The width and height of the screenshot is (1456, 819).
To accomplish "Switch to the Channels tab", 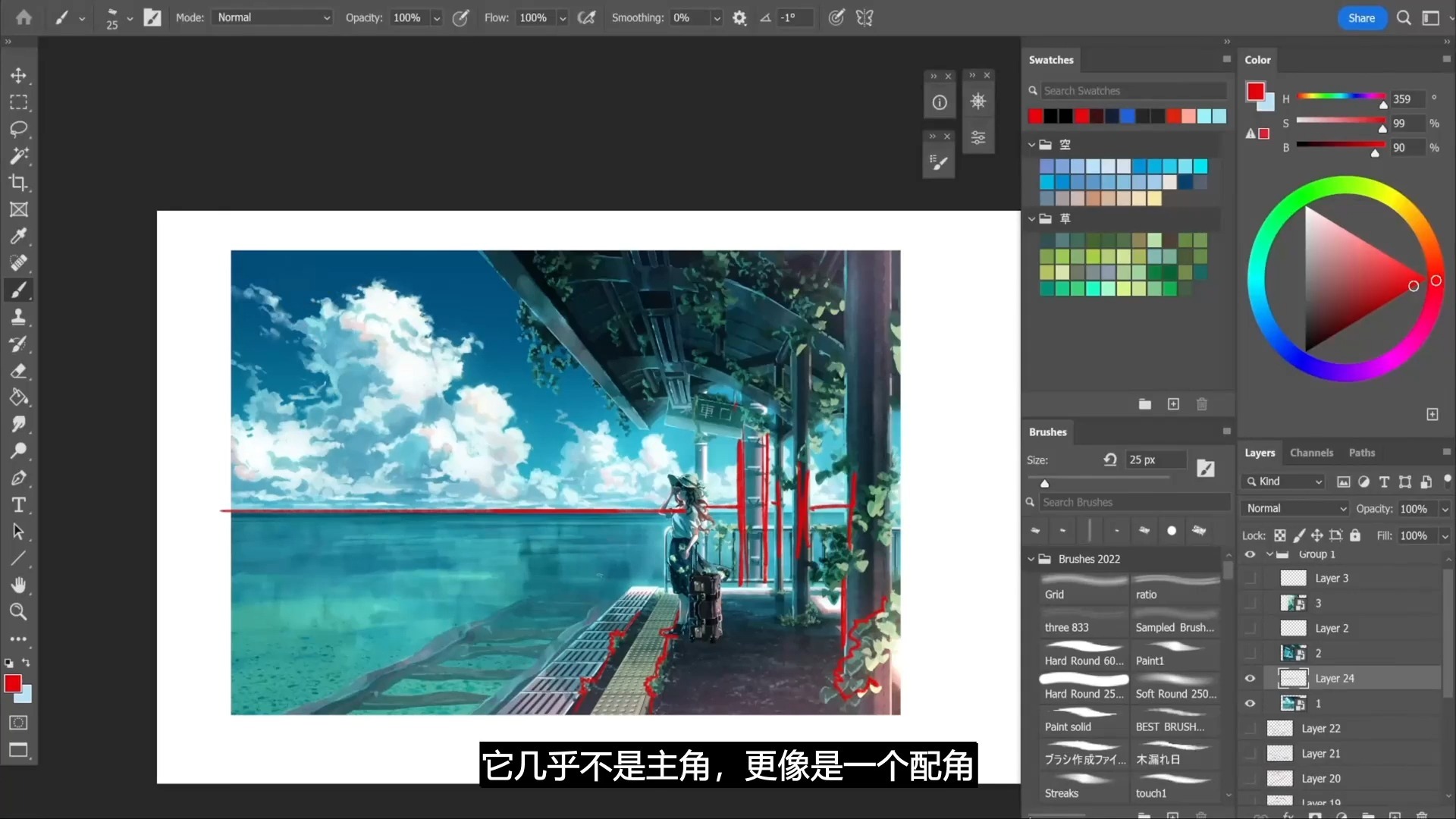I will point(1311,453).
